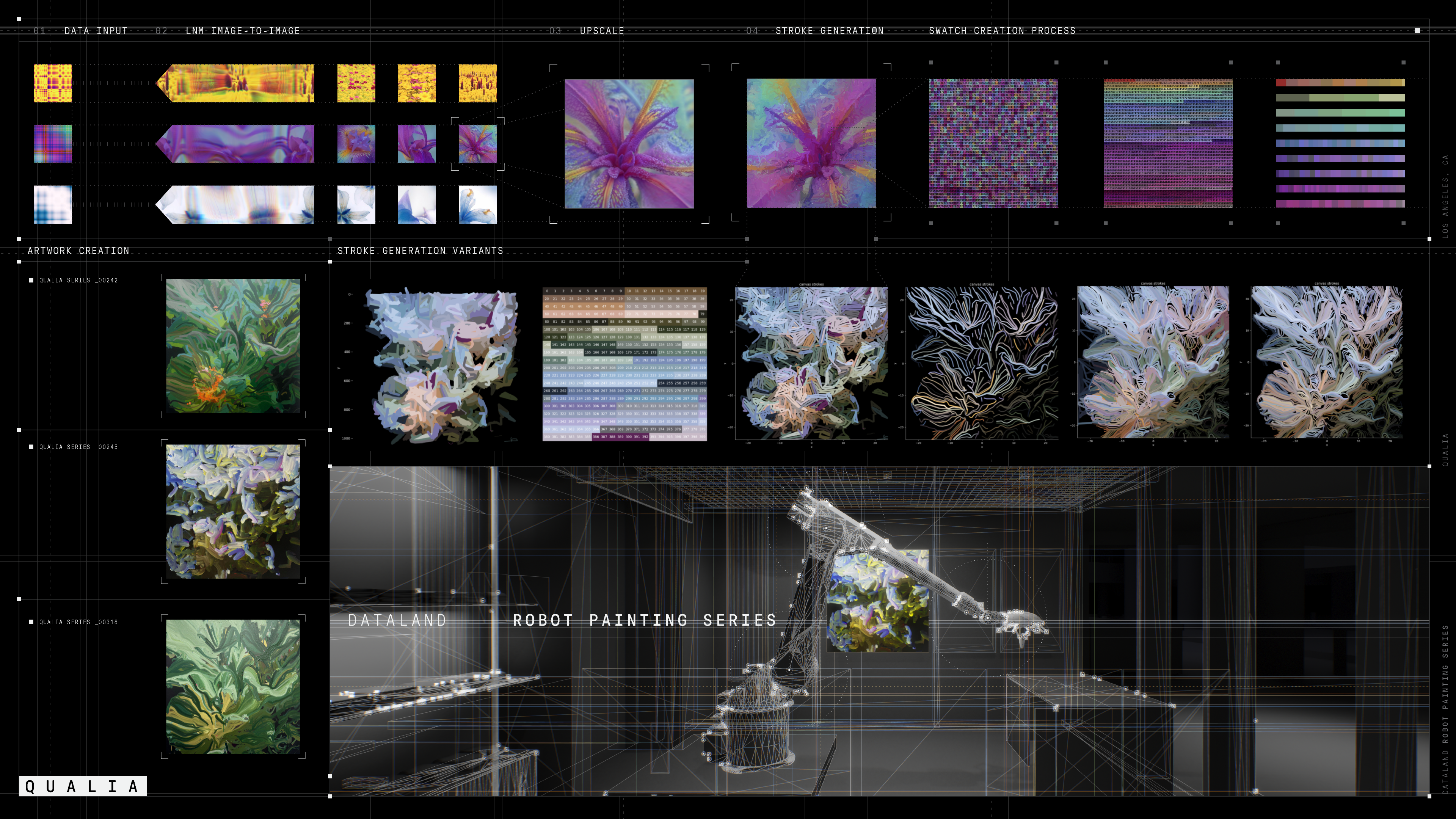Click the stroke generation purple flower image
The image size is (1456, 819).
point(811,144)
